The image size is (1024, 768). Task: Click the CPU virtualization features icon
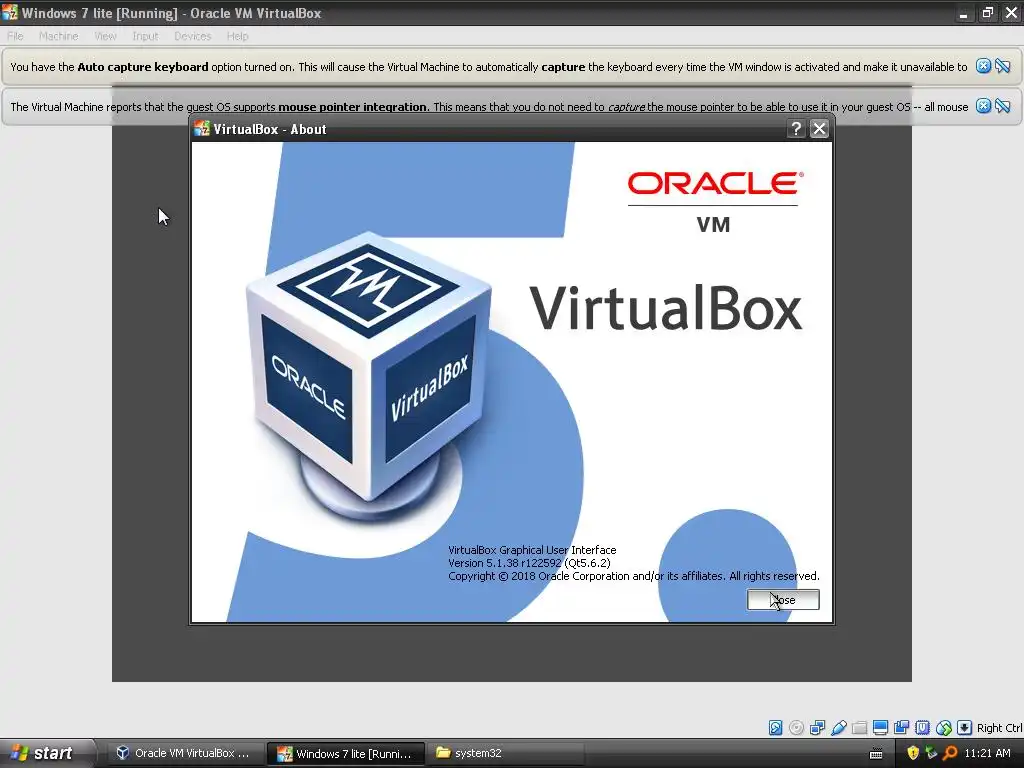tap(922, 728)
